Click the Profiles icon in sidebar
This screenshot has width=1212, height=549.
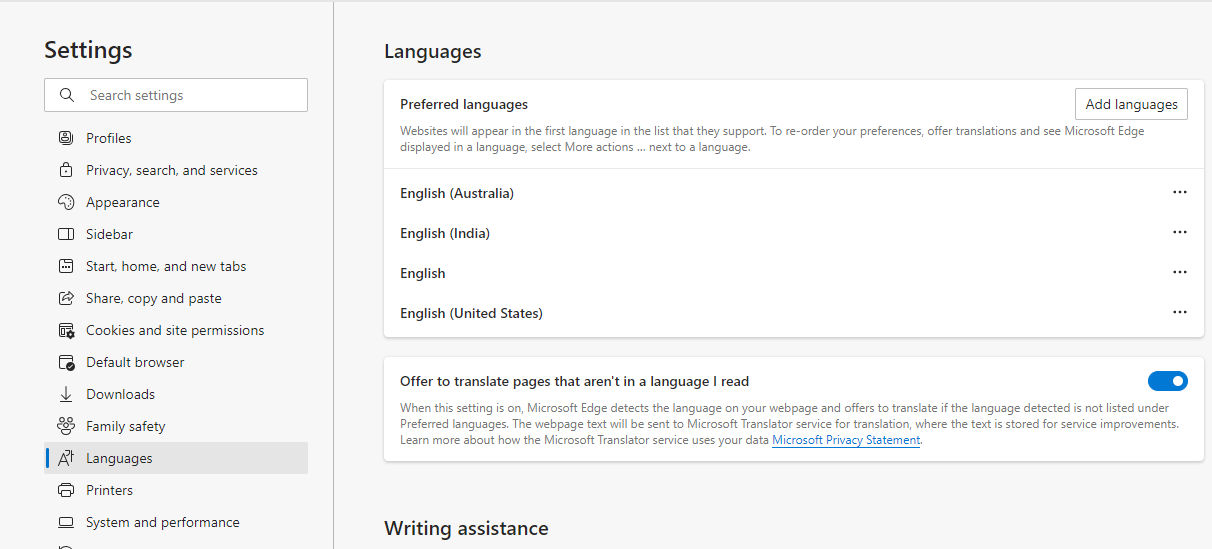pos(66,138)
